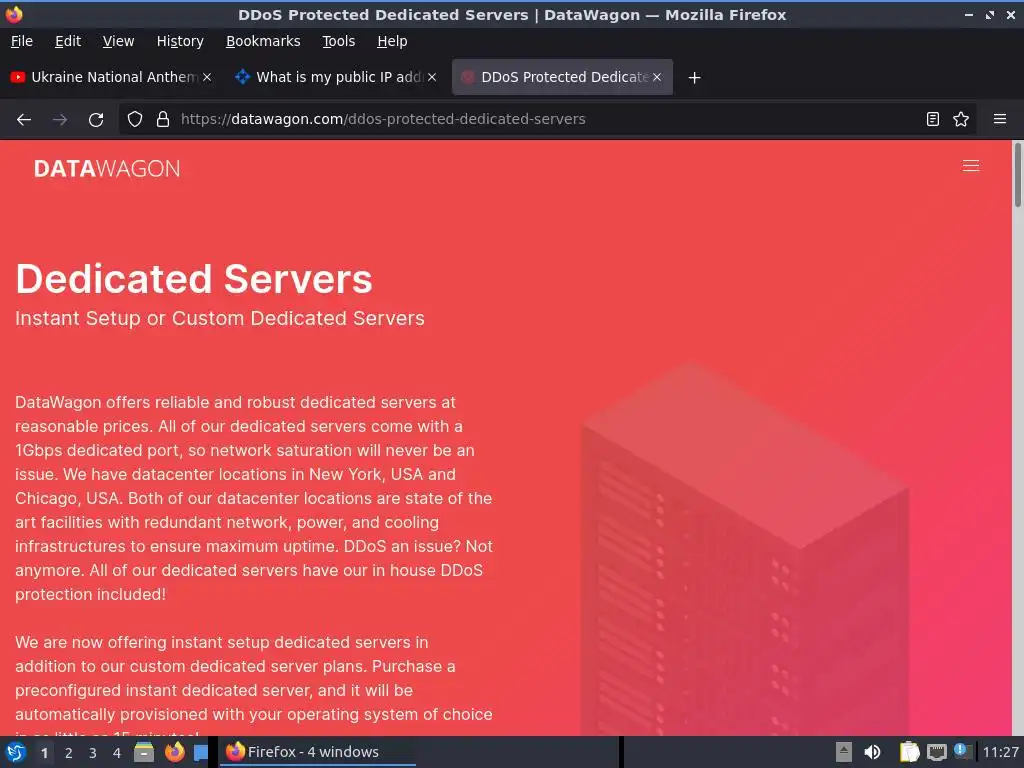Image resolution: width=1024 pixels, height=768 pixels.
Task: Open DataWagon site hamburger menu
Action: (970, 166)
